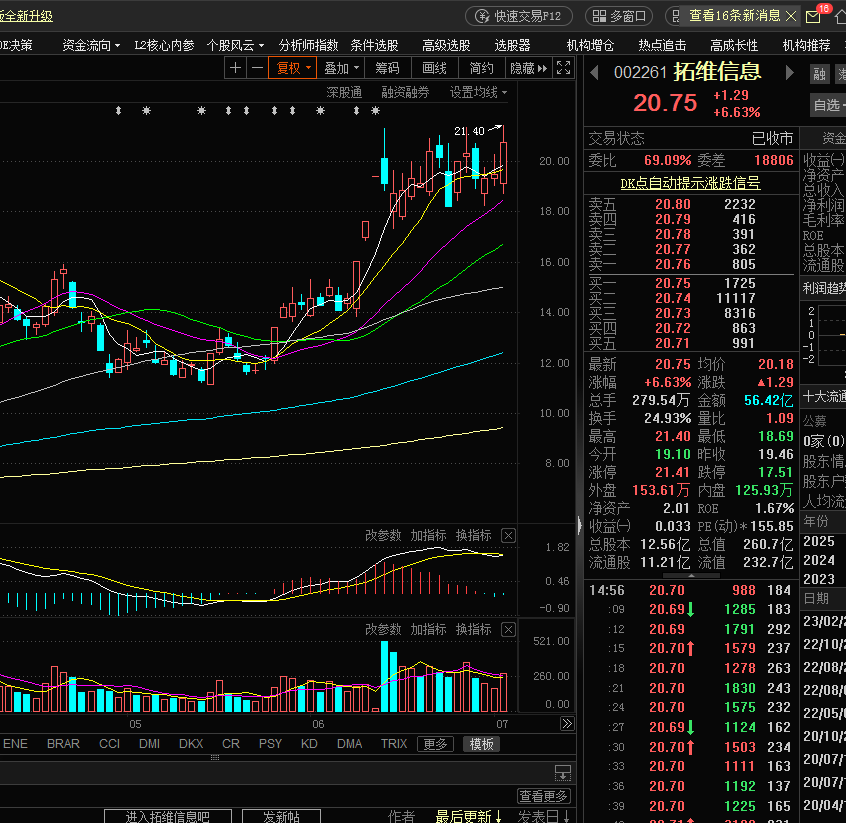Click the 卖一 20.76 order book row

tap(690, 264)
